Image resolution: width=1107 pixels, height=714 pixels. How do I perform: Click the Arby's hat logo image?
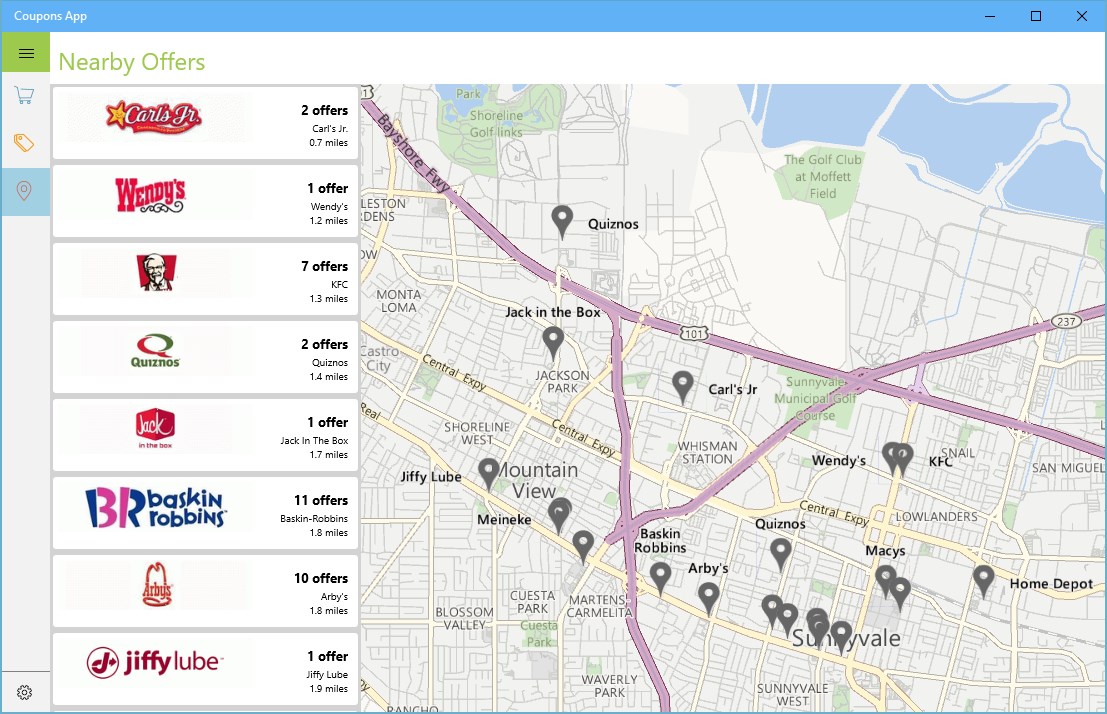pos(157,585)
